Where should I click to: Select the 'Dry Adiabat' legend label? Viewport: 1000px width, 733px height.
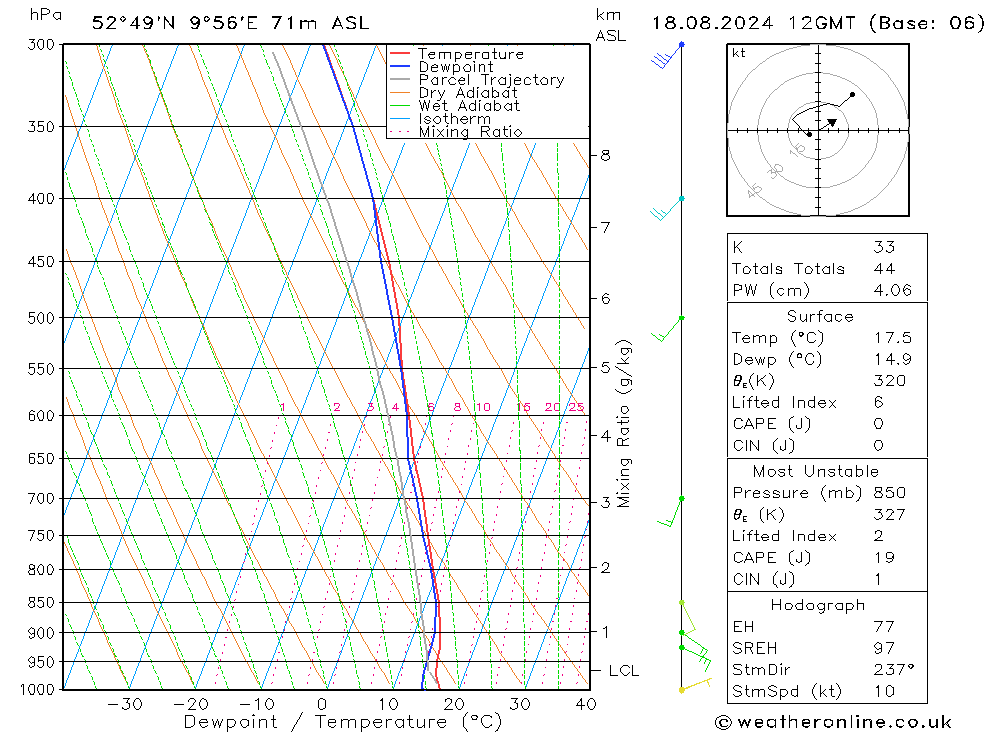click(x=468, y=93)
